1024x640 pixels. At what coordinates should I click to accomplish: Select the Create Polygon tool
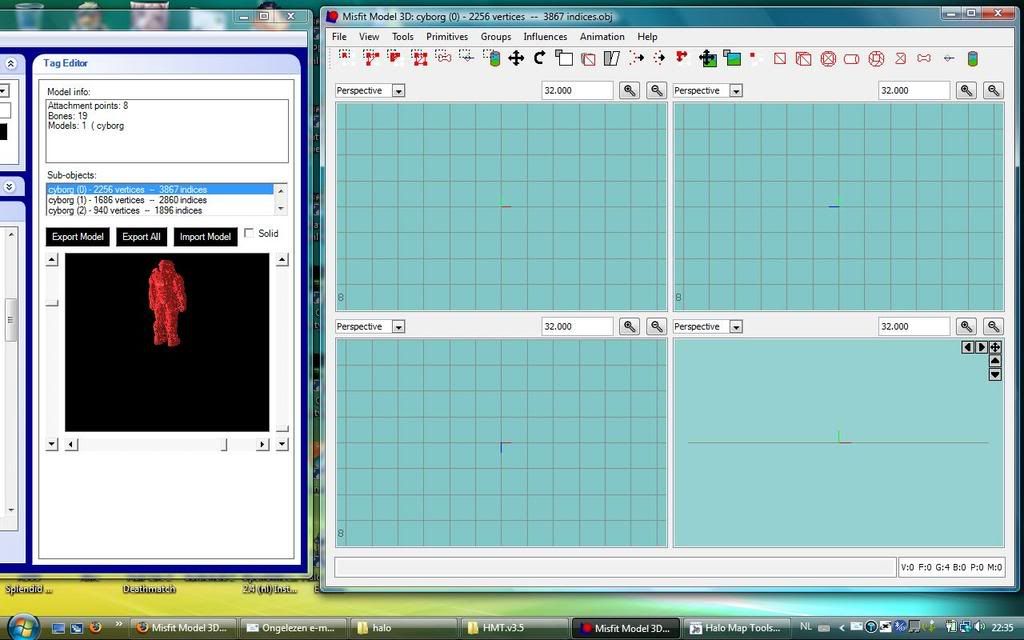coord(901,58)
